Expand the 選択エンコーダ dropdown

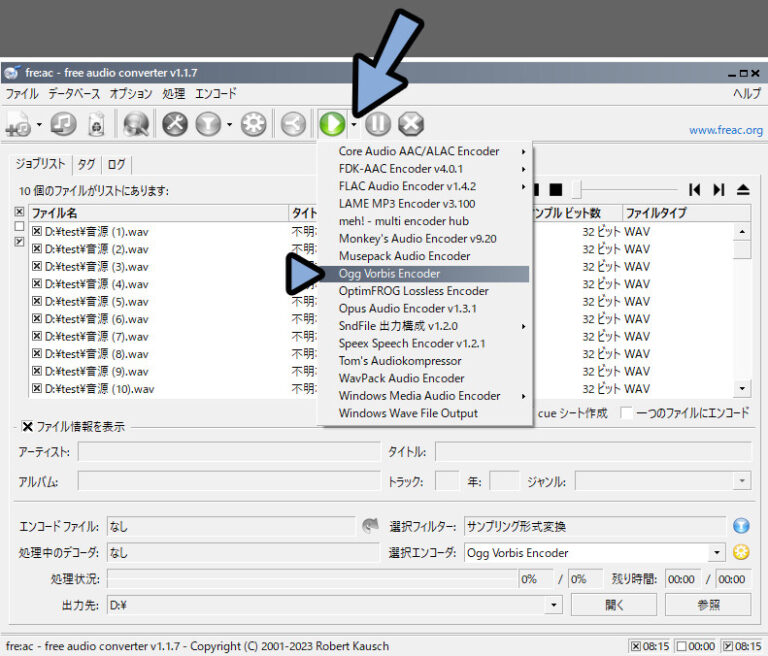[x=717, y=552]
